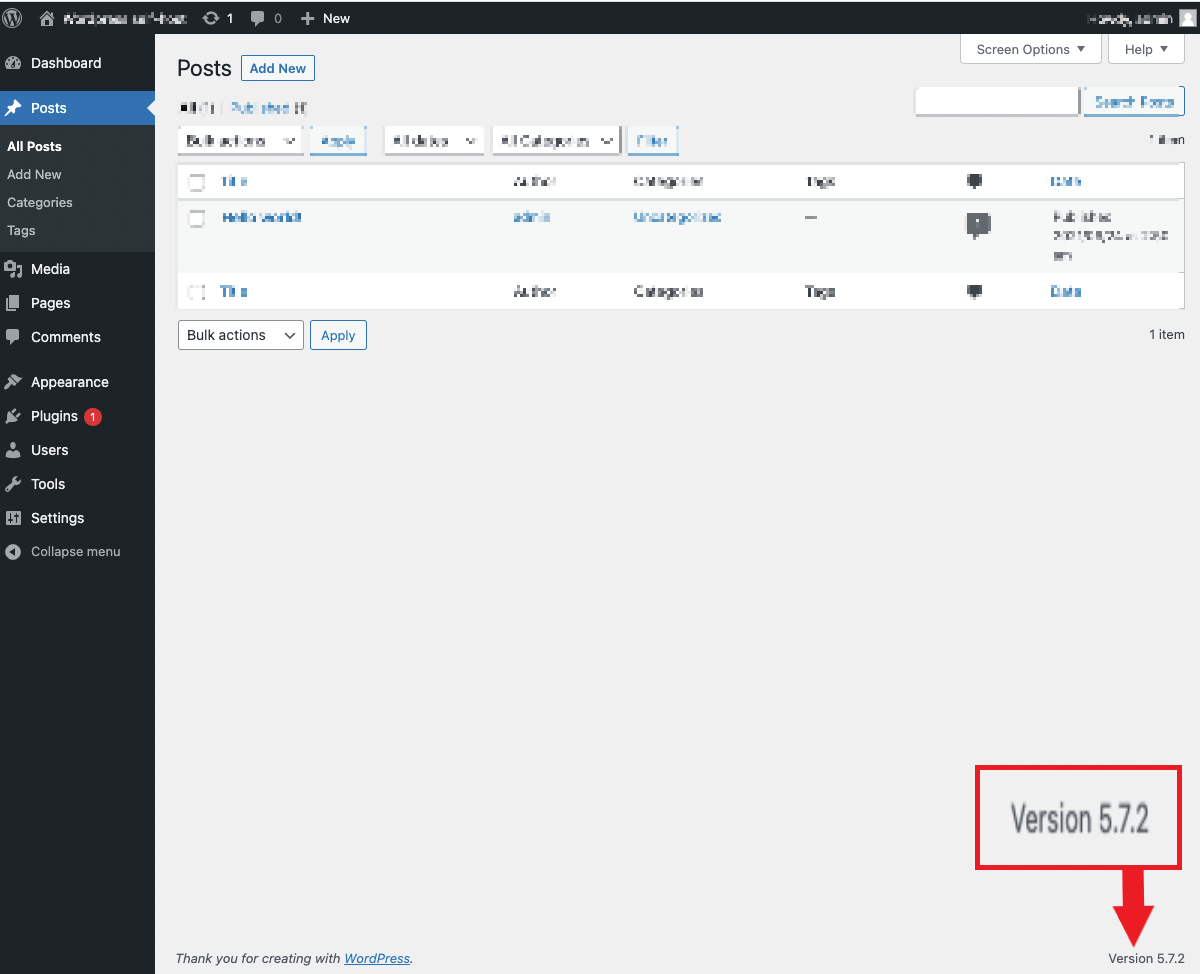Expand the Help panel

coord(1146,49)
